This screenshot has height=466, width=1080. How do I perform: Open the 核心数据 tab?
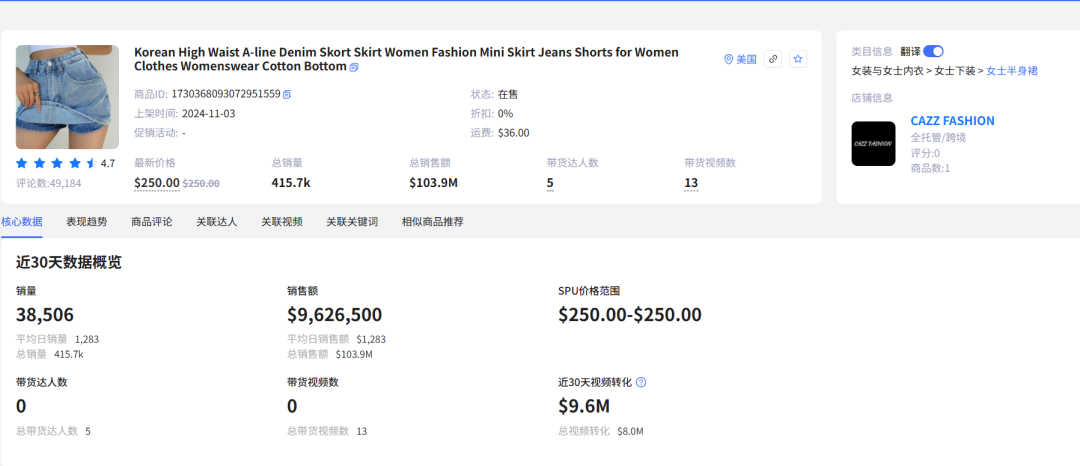(22, 222)
